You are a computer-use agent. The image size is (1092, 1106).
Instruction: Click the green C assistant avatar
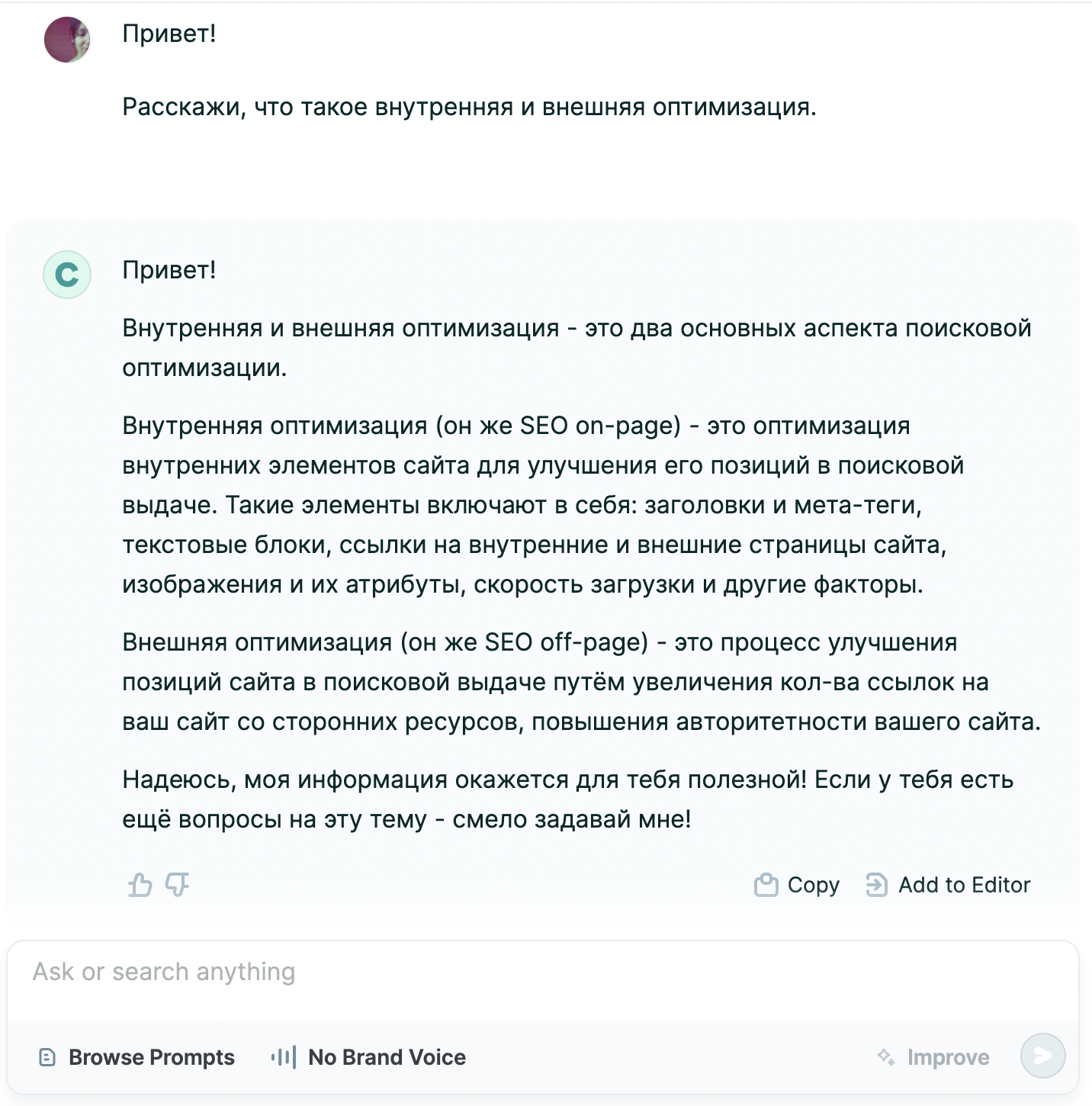67,275
